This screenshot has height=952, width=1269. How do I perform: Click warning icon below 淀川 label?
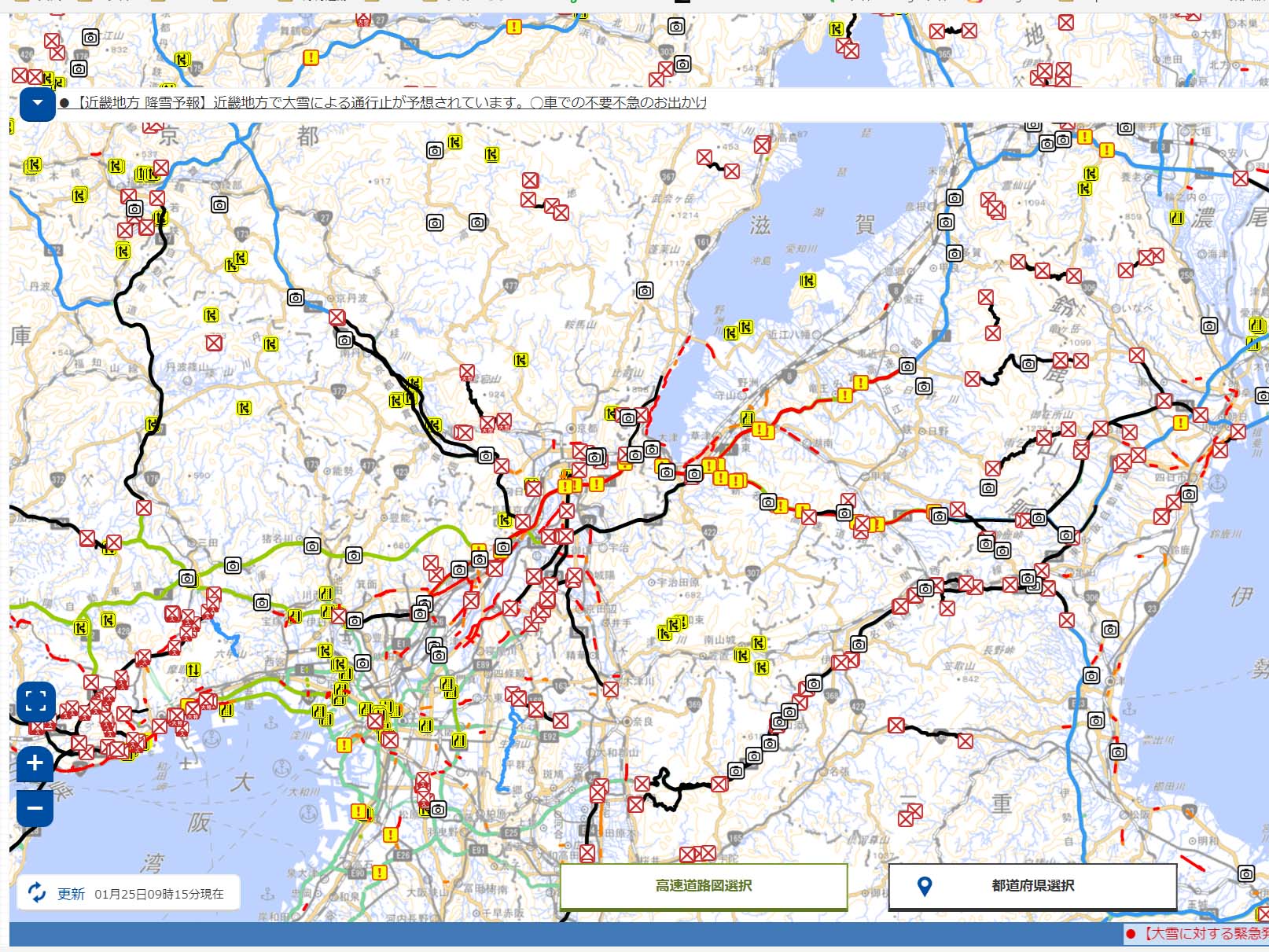(344, 745)
